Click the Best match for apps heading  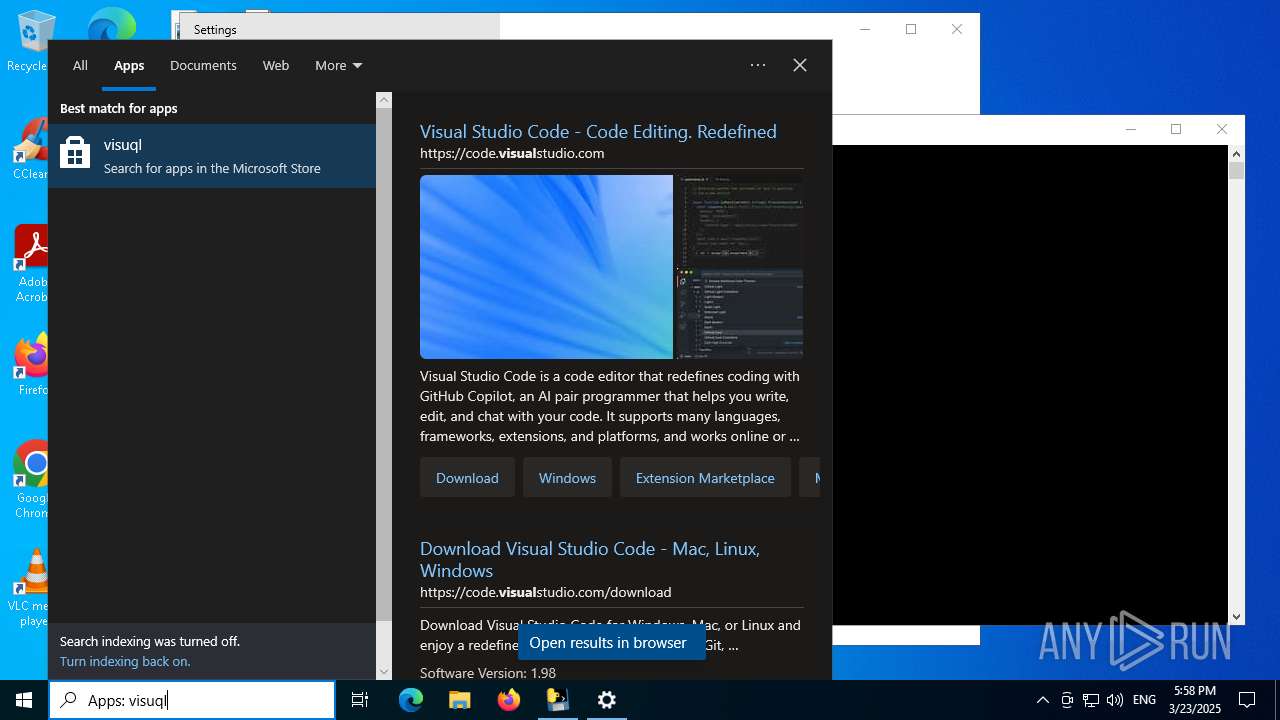point(118,108)
